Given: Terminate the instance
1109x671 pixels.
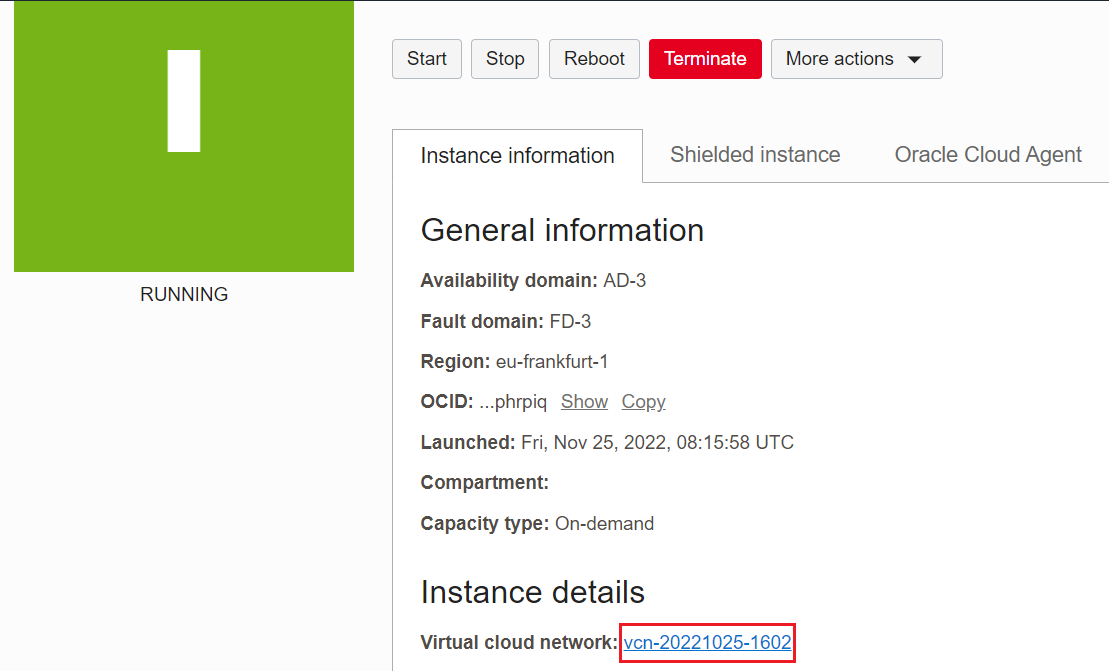Looking at the screenshot, I should [x=705, y=59].
